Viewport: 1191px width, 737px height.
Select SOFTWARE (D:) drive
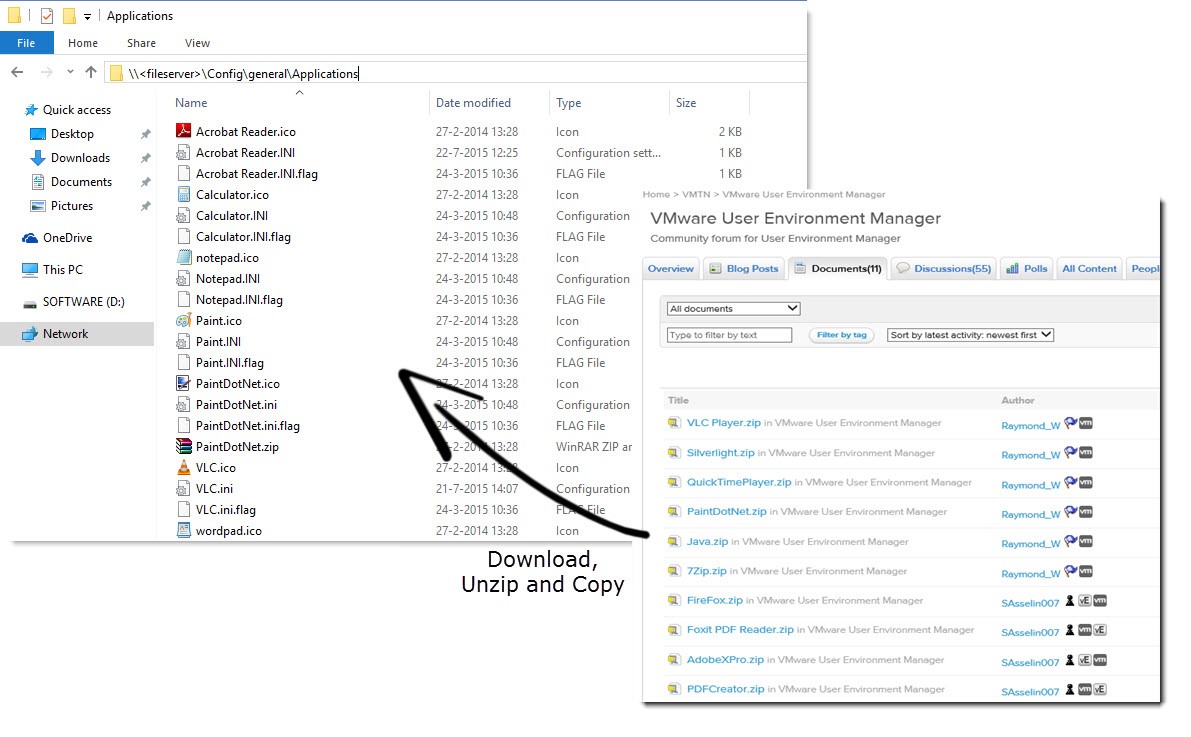tap(84, 302)
